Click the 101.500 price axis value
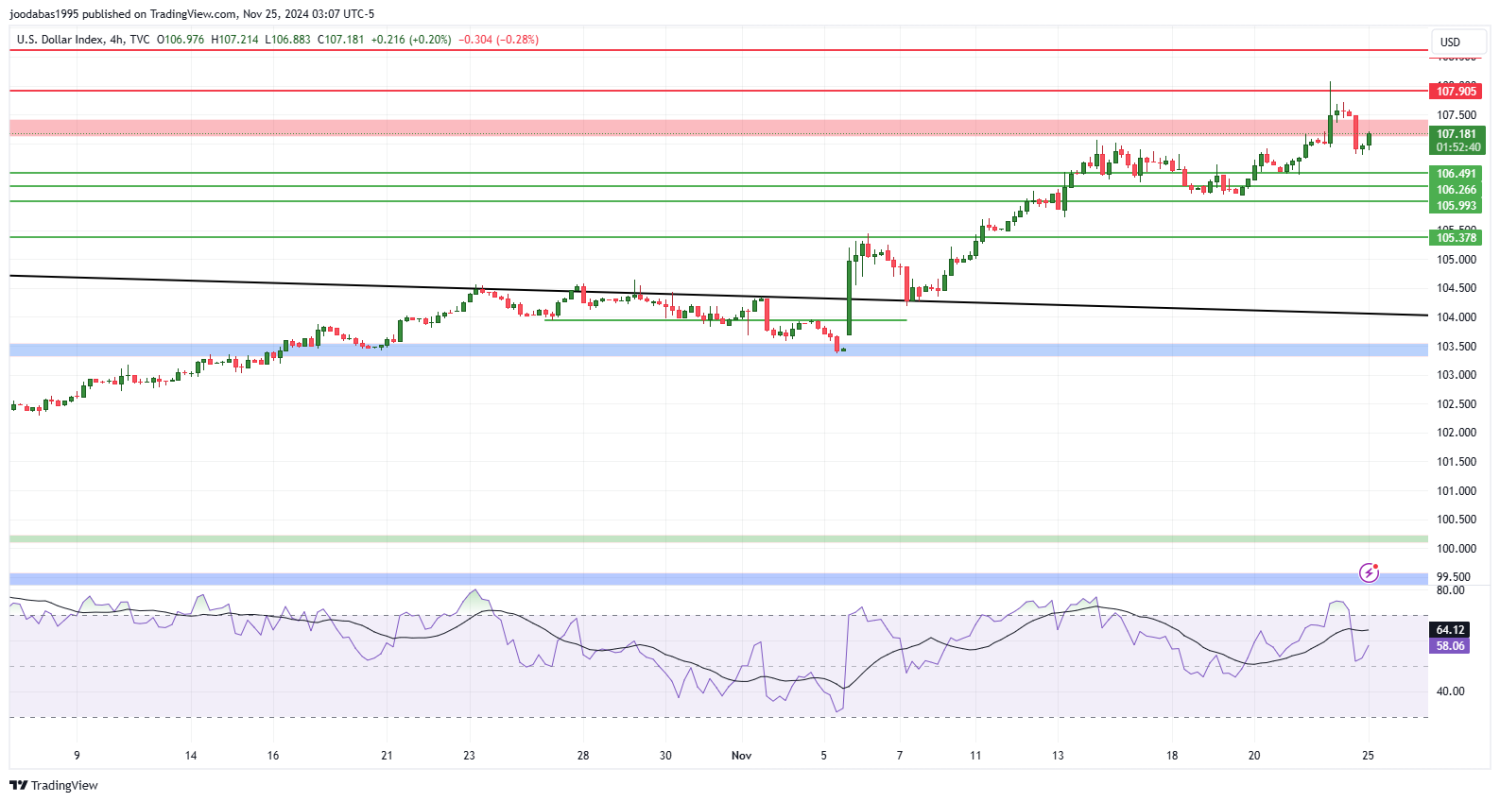Viewport: 1500px width, 802px height. point(1456,462)
